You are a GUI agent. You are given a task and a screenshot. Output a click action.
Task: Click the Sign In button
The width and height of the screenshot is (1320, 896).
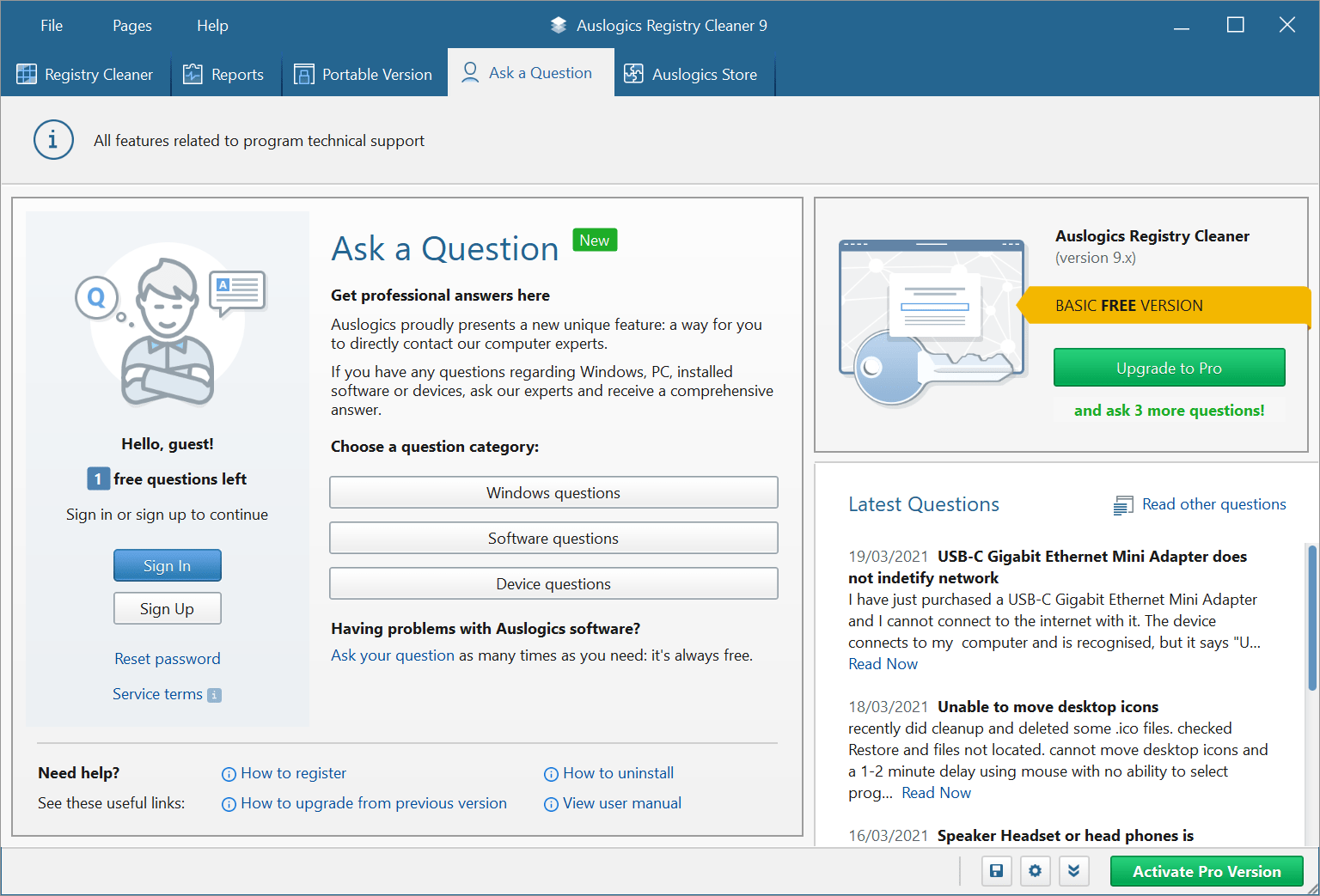pyautogui.click(x=168, y=565)
